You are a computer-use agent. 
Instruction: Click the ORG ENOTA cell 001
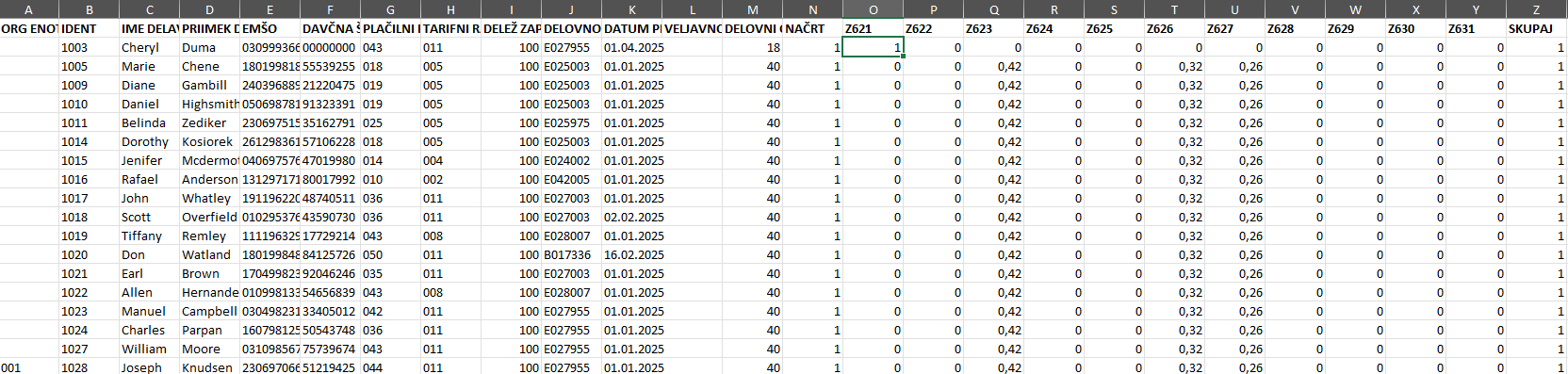(x=29, y=367)
